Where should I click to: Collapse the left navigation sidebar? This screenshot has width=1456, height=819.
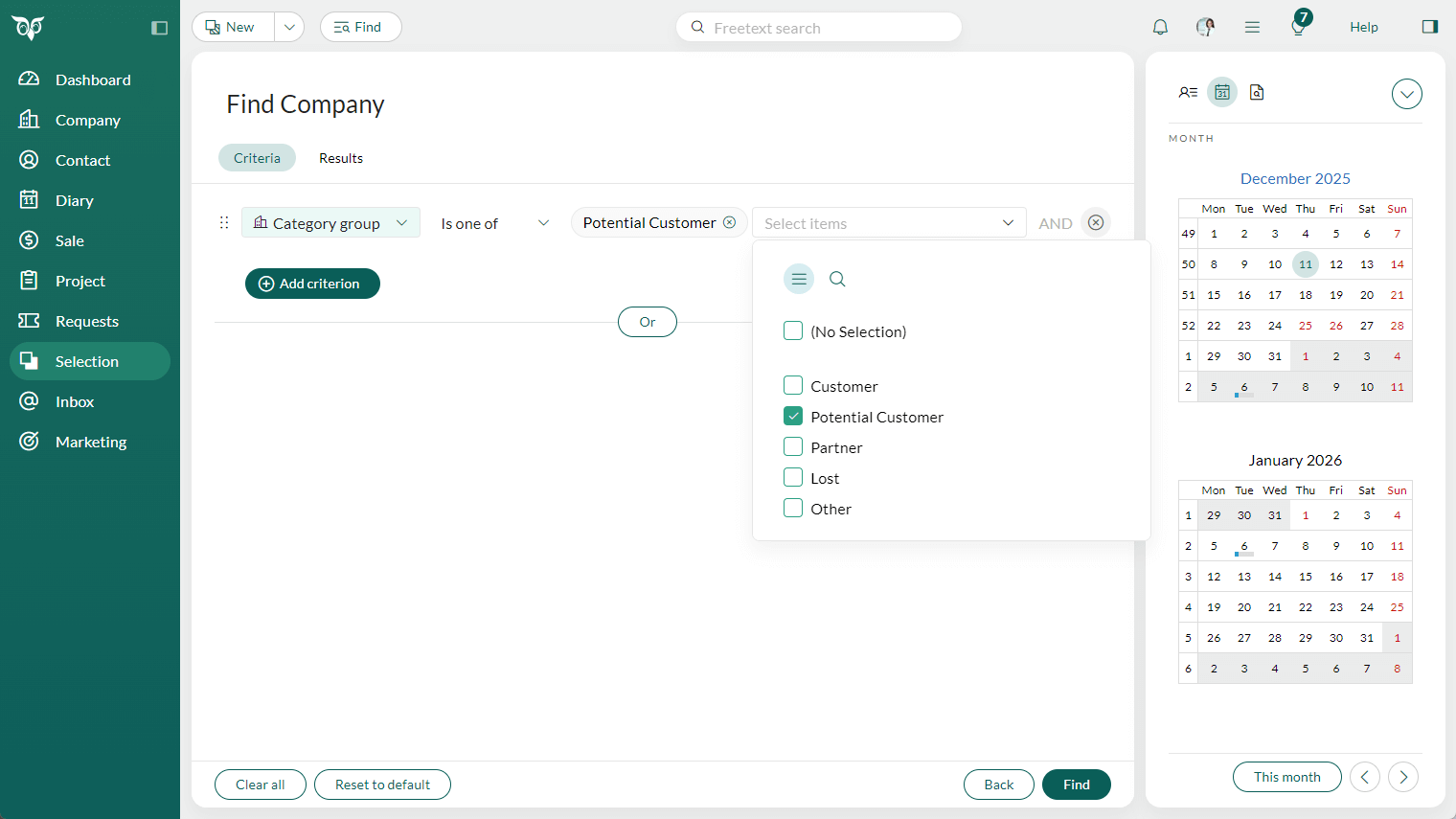coord(159,28)
